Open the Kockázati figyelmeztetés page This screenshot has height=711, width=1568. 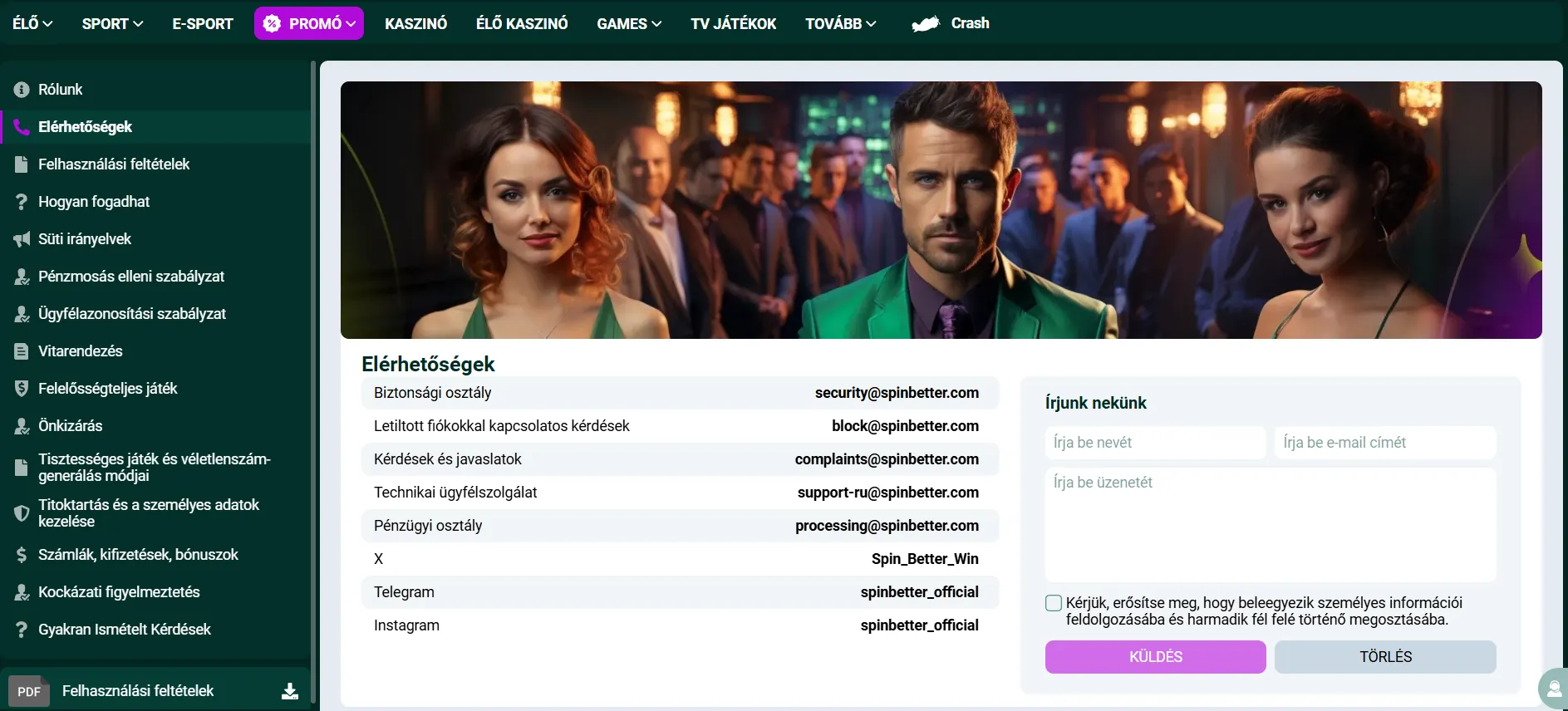[119, 592]
